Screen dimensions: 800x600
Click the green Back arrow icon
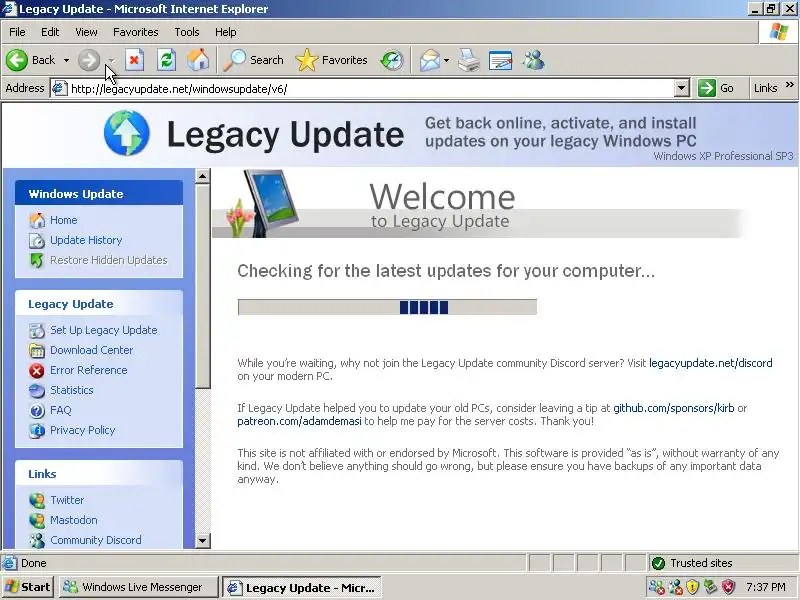tap(17, 60)
